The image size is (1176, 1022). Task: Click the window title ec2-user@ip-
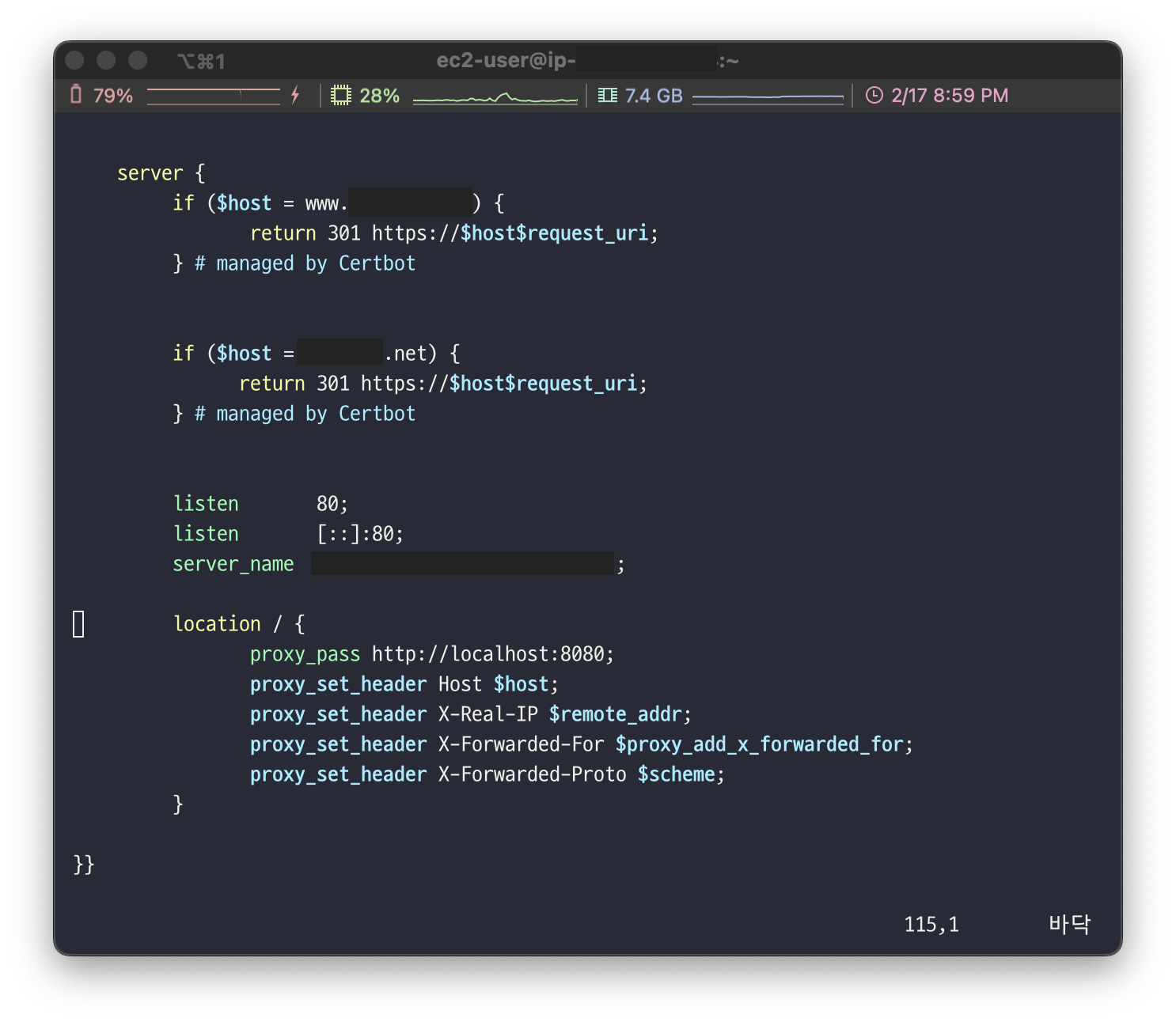506,61
